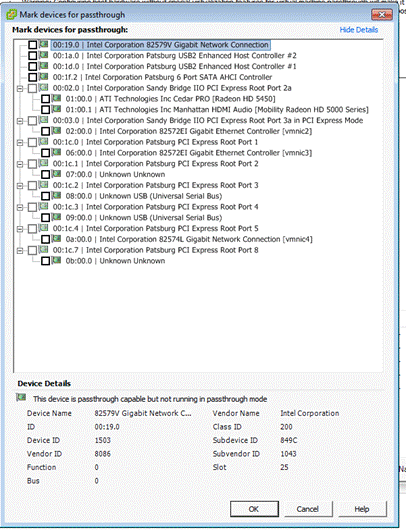Screen dimensions: 406x530
Task: Click device icon for 00:19.0 network connection
Action: click(44, 44)
